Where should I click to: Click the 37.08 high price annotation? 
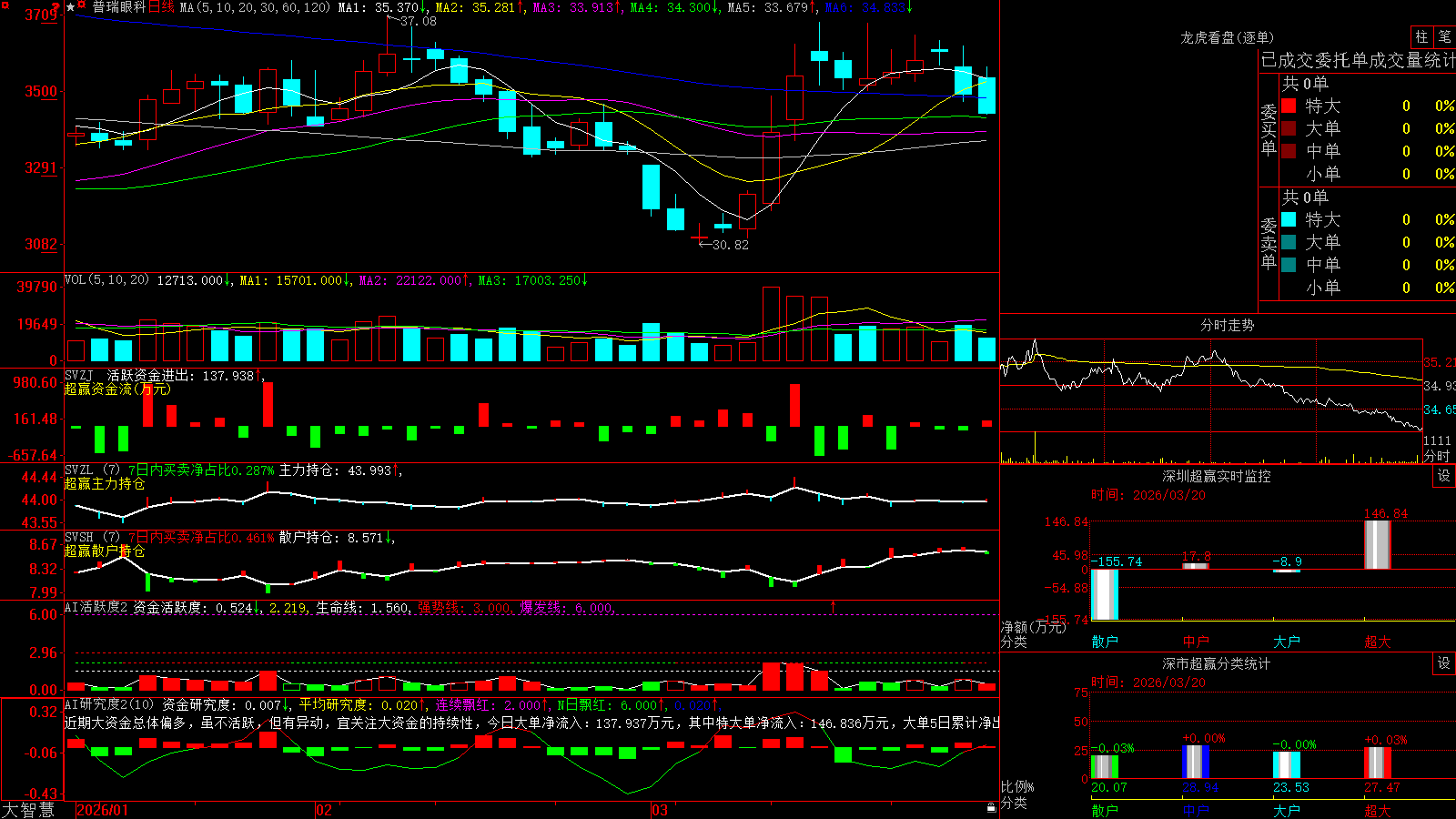click(419, 21)
